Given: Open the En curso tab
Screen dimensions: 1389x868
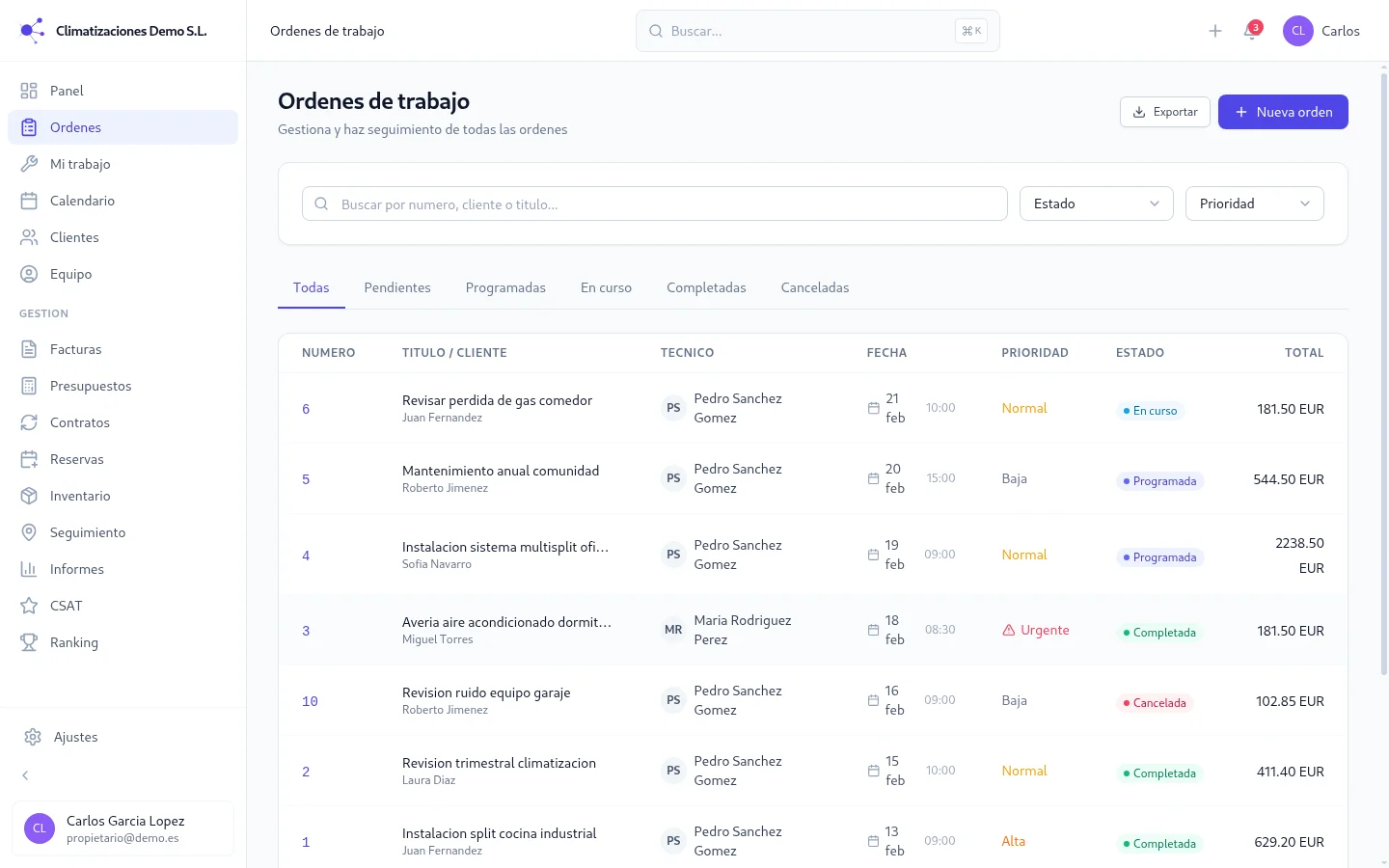Looking at the screenshot, I should pyautogui.click(x=606, y=286).
